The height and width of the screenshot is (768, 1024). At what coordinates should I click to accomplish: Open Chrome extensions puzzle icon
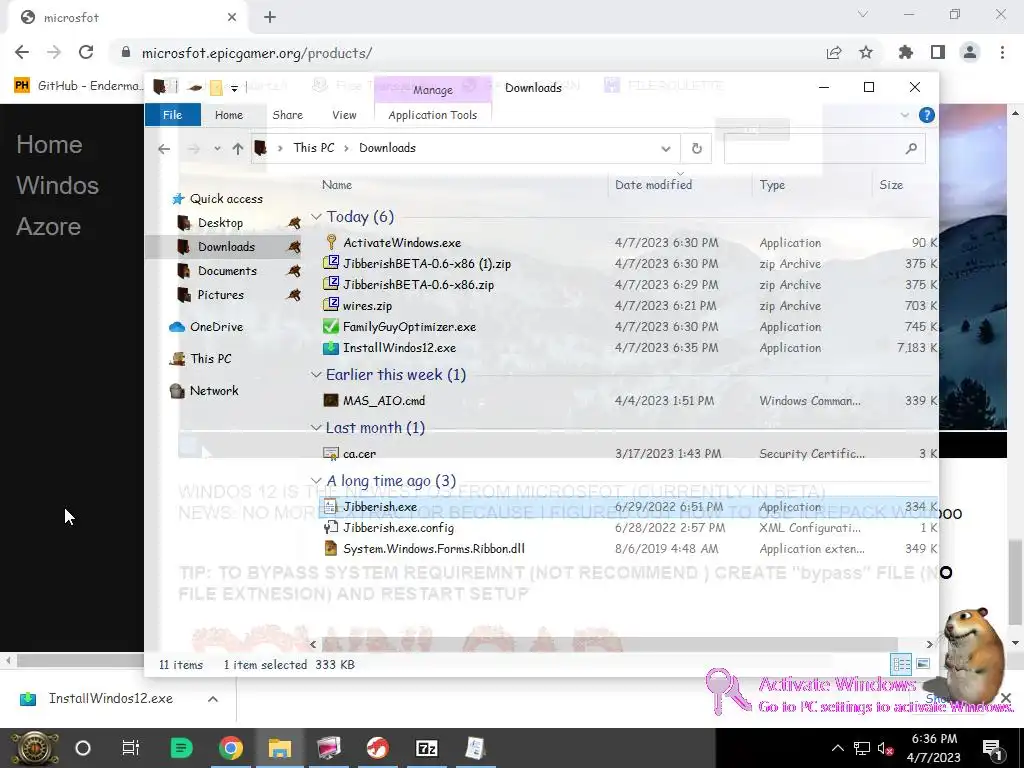coord(906,52)
